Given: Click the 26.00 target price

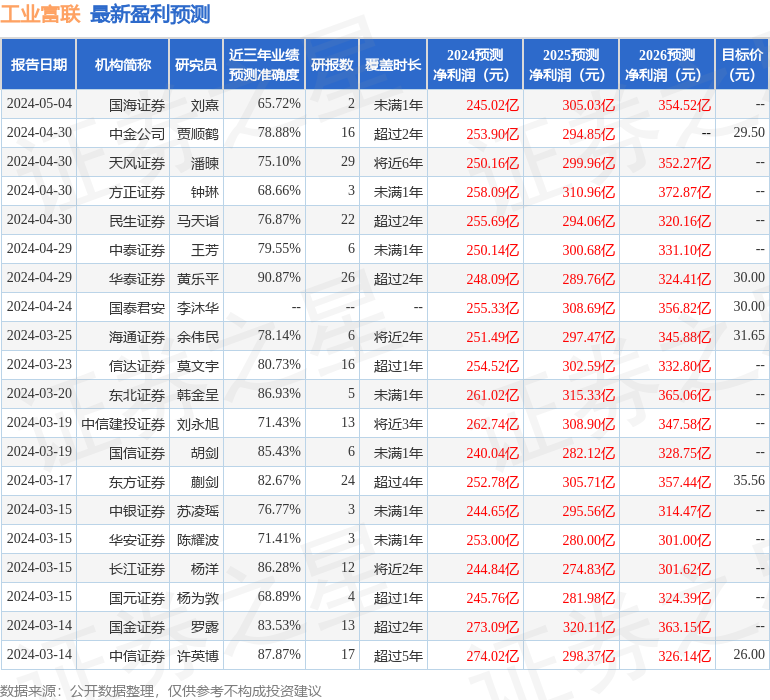Looking at the screenshot, I should pos(749,654).
